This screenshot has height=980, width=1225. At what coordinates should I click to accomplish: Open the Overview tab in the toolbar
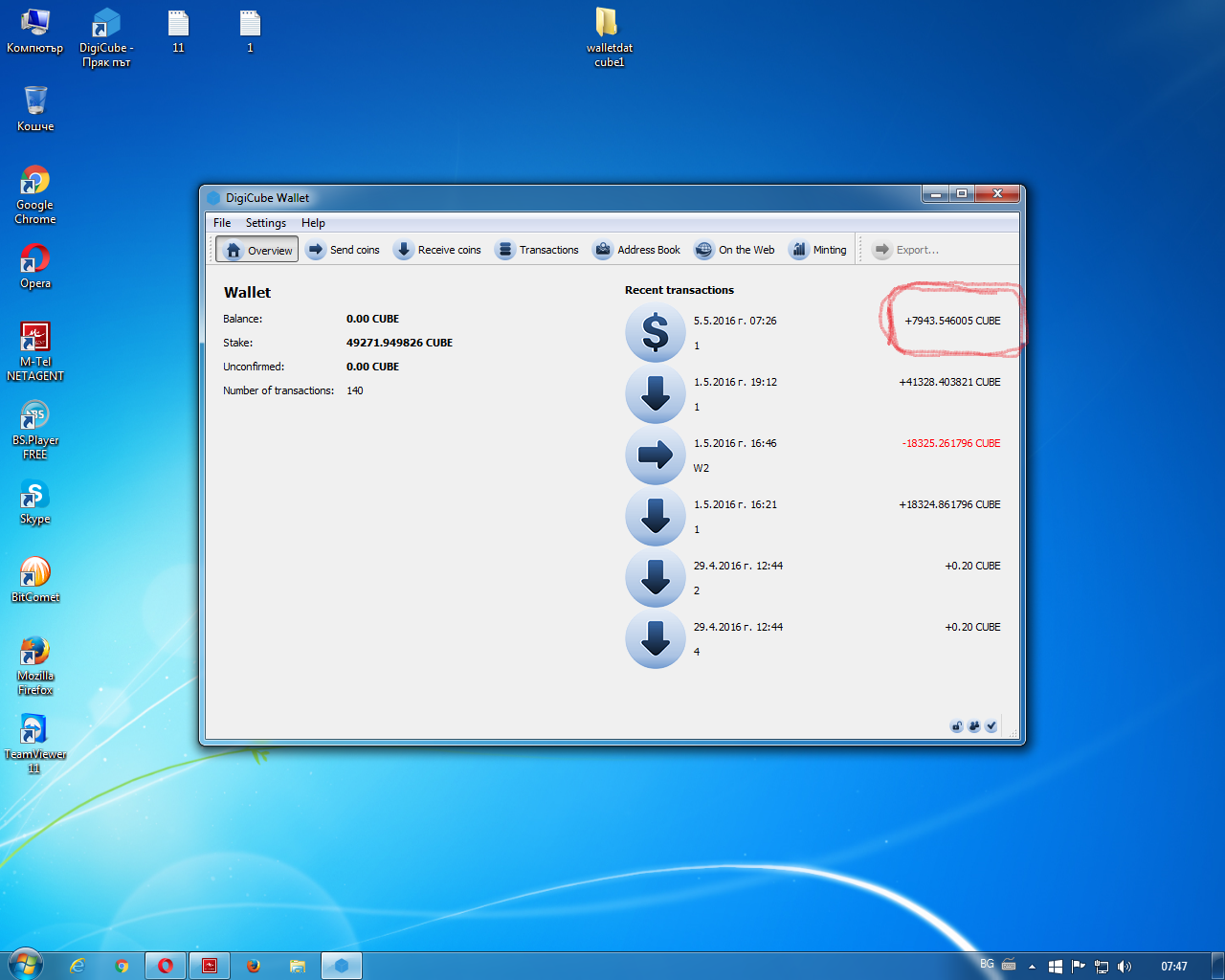click(x=257, y=250)
